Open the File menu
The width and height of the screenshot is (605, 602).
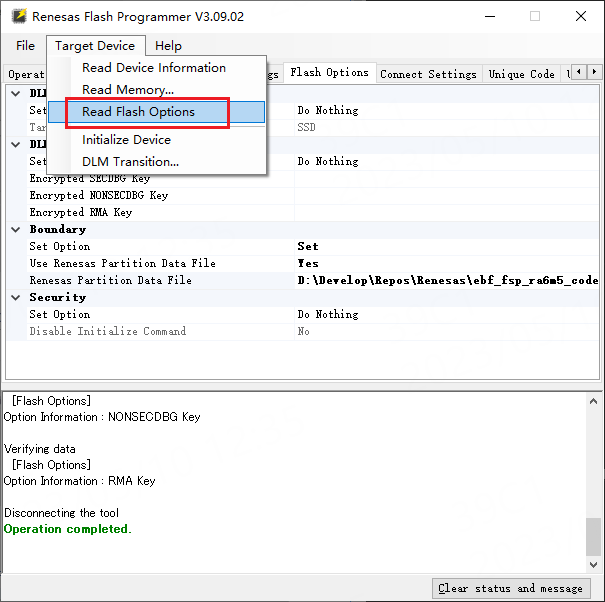[x=25, y=46]
